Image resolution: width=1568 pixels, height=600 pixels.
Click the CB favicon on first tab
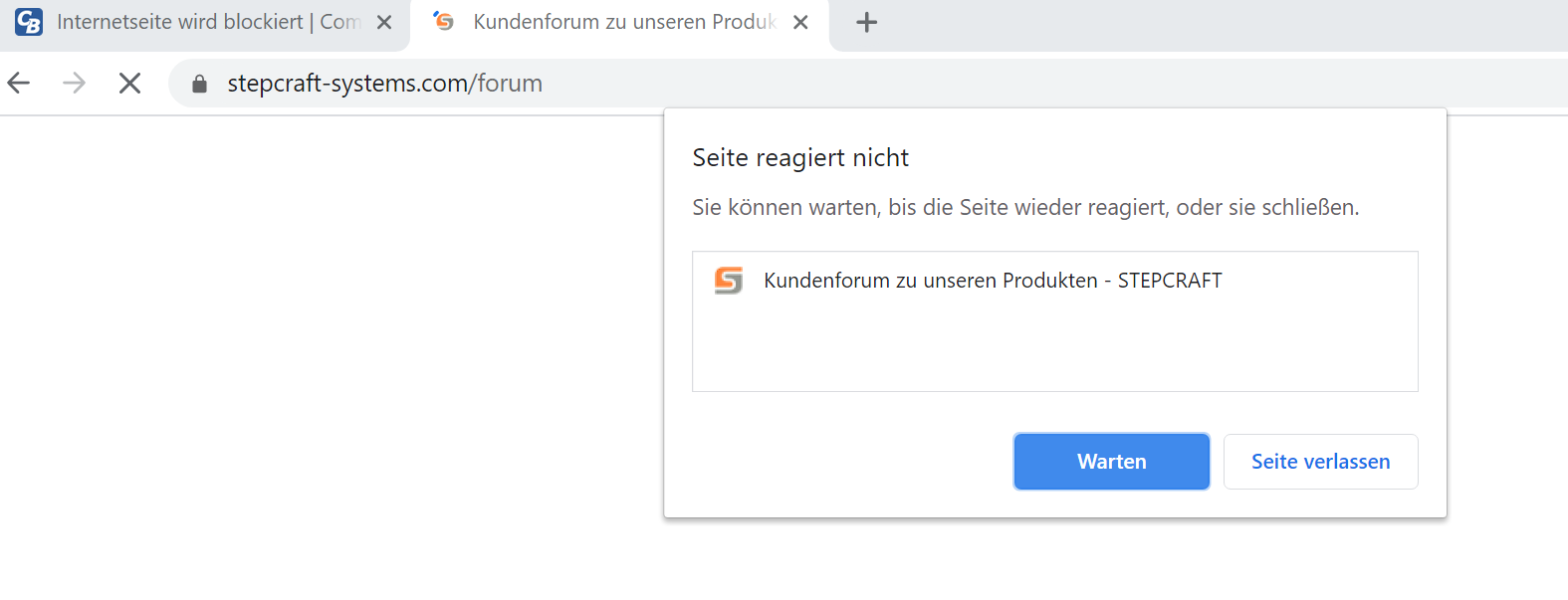tap(29, 22)
